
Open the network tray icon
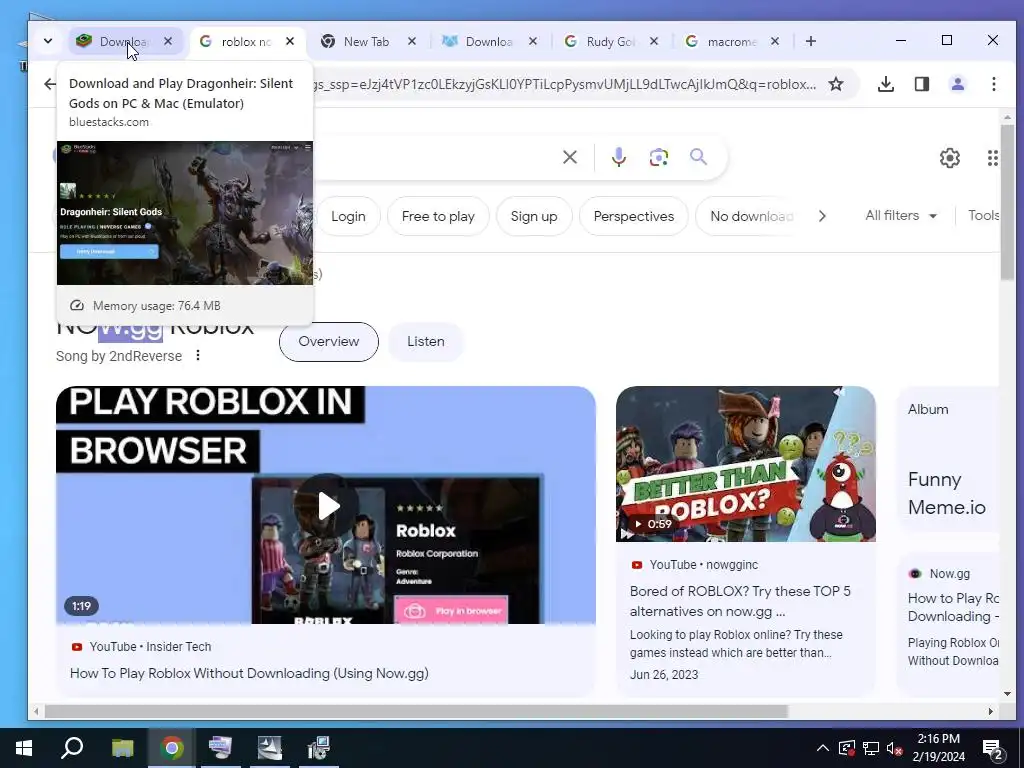871,748
